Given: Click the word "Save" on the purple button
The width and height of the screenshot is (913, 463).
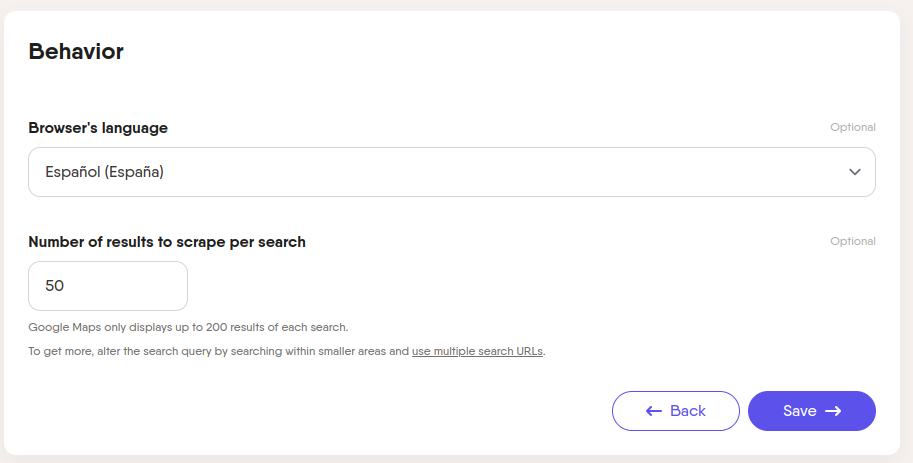Looking at the screenshot, I should (x=799, y=411).
